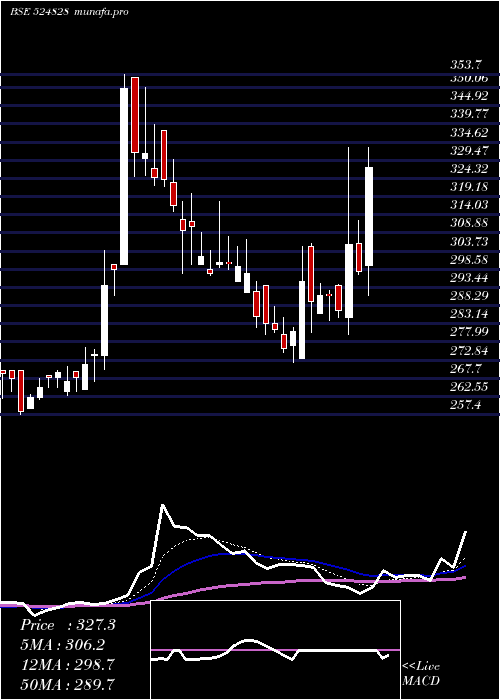Click the last white candlestick closing near 327

pos(369,217)
